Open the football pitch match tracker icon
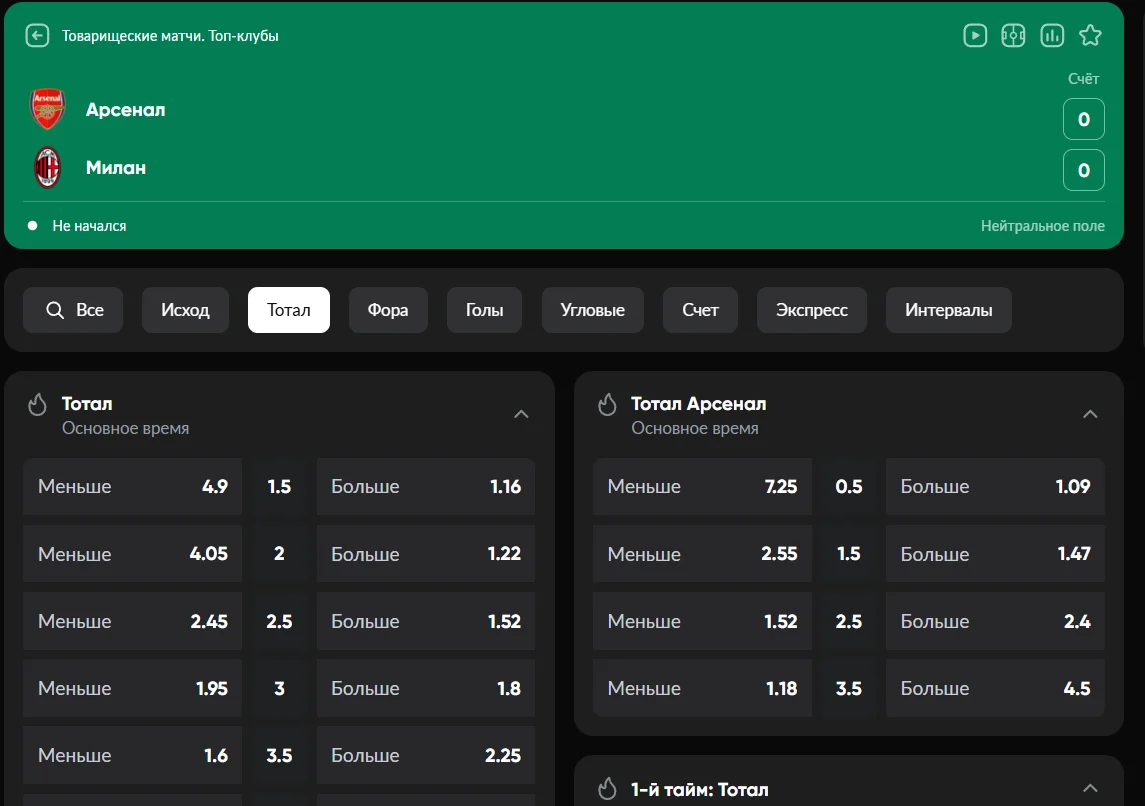The height and width of the screenshot is (806, 1145). point(1013,36)
